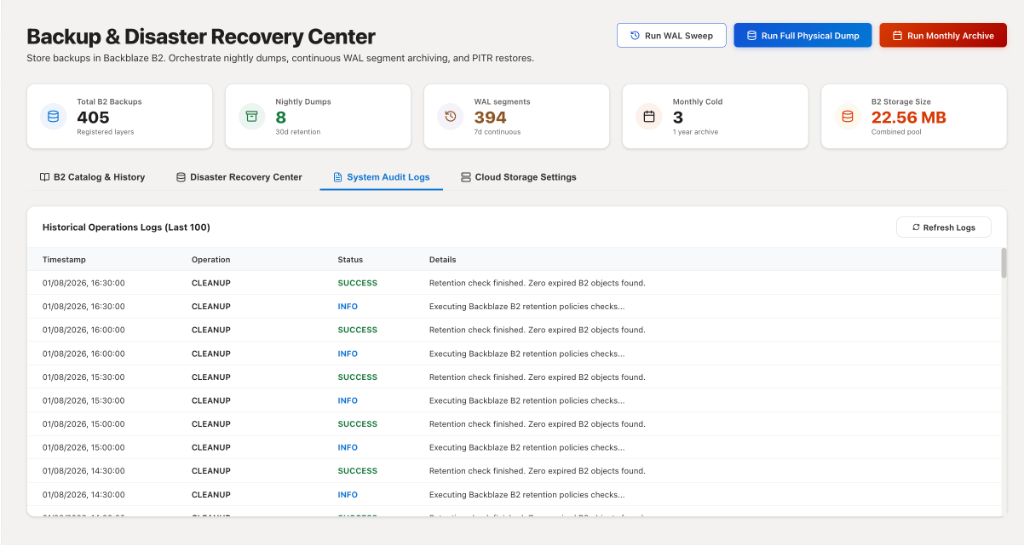Click INFO status in the 16:30:00 row
The image size is (1024, 545).
click(347, 306)
